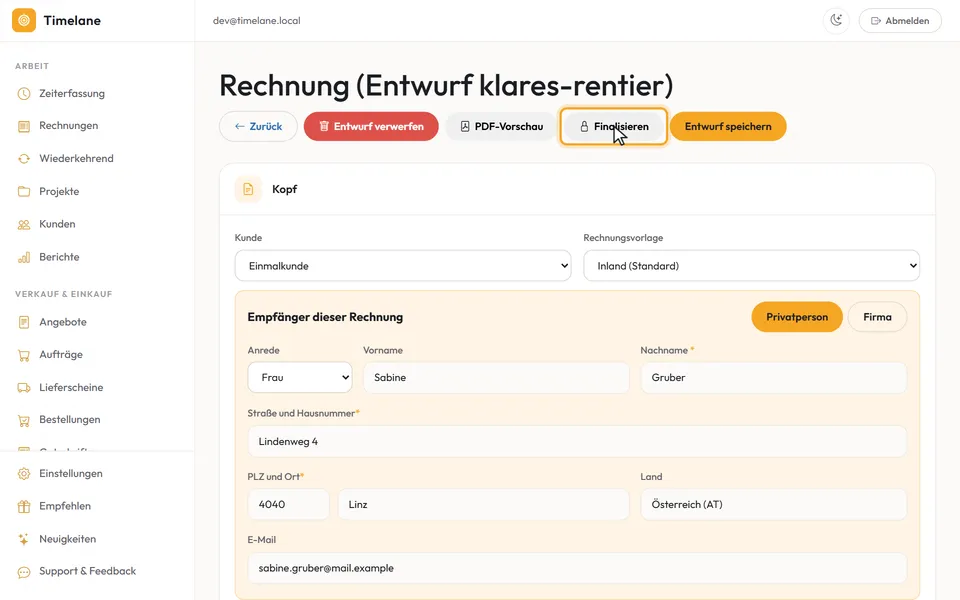Screen dimensions: 960x600
Task: Open Rechnungen menu item
Action: [x=69, y=126]
